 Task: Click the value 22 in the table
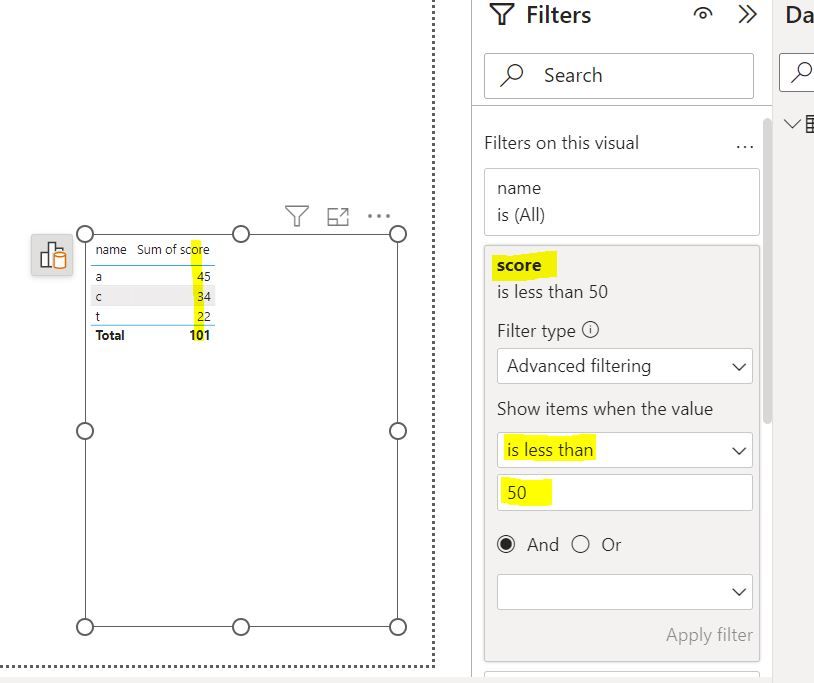[204, 317]
